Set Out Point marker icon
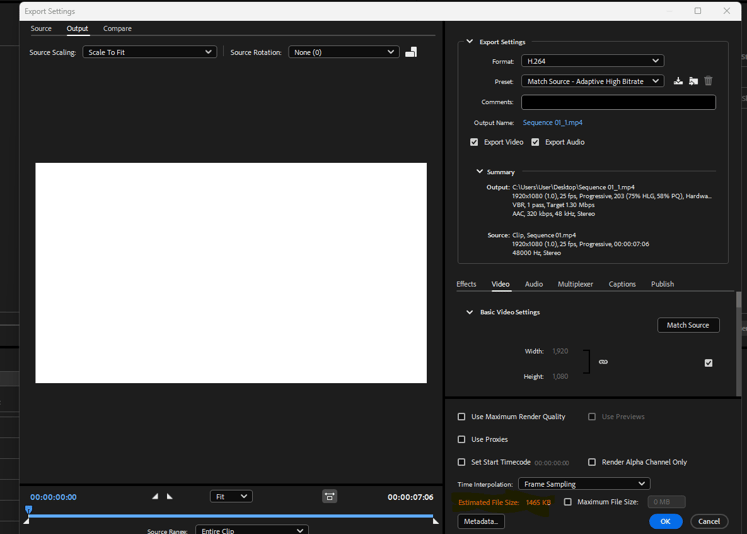The height and width of the screenshot is (534, 747). click(x=170, y=496)
